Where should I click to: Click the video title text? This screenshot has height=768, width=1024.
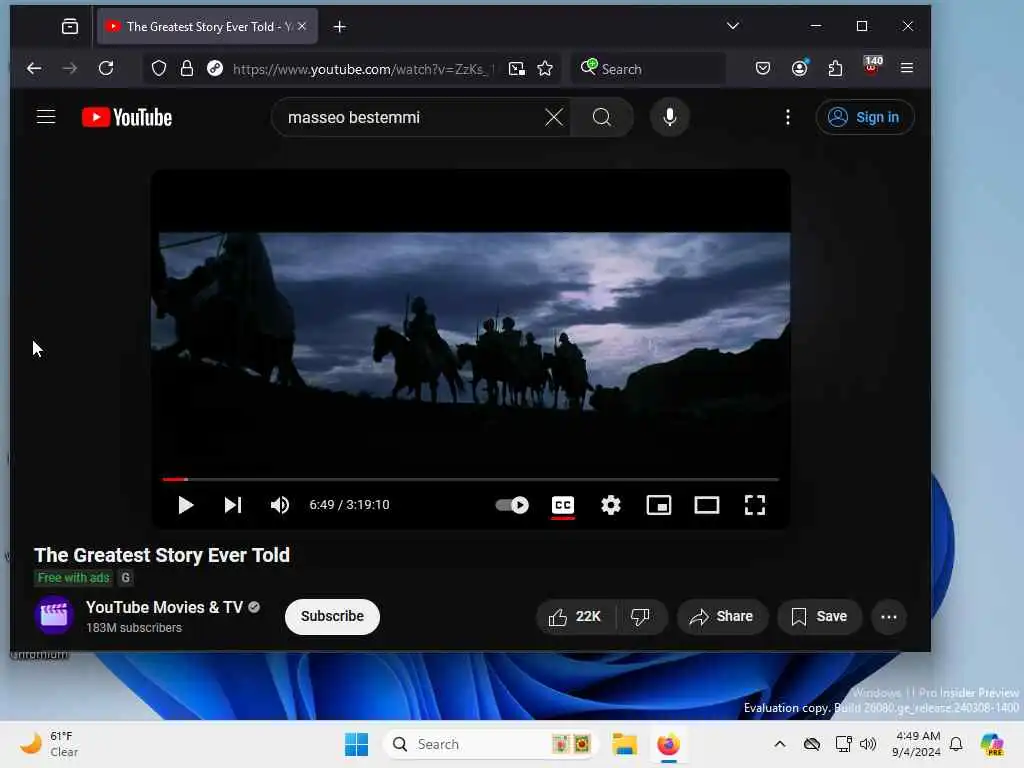(162, 555)
